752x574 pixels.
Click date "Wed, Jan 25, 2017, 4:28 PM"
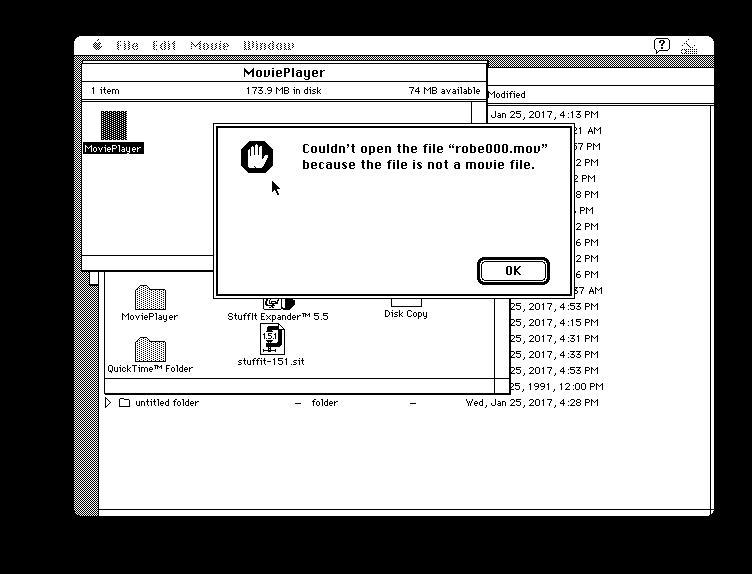click(532, 403)
